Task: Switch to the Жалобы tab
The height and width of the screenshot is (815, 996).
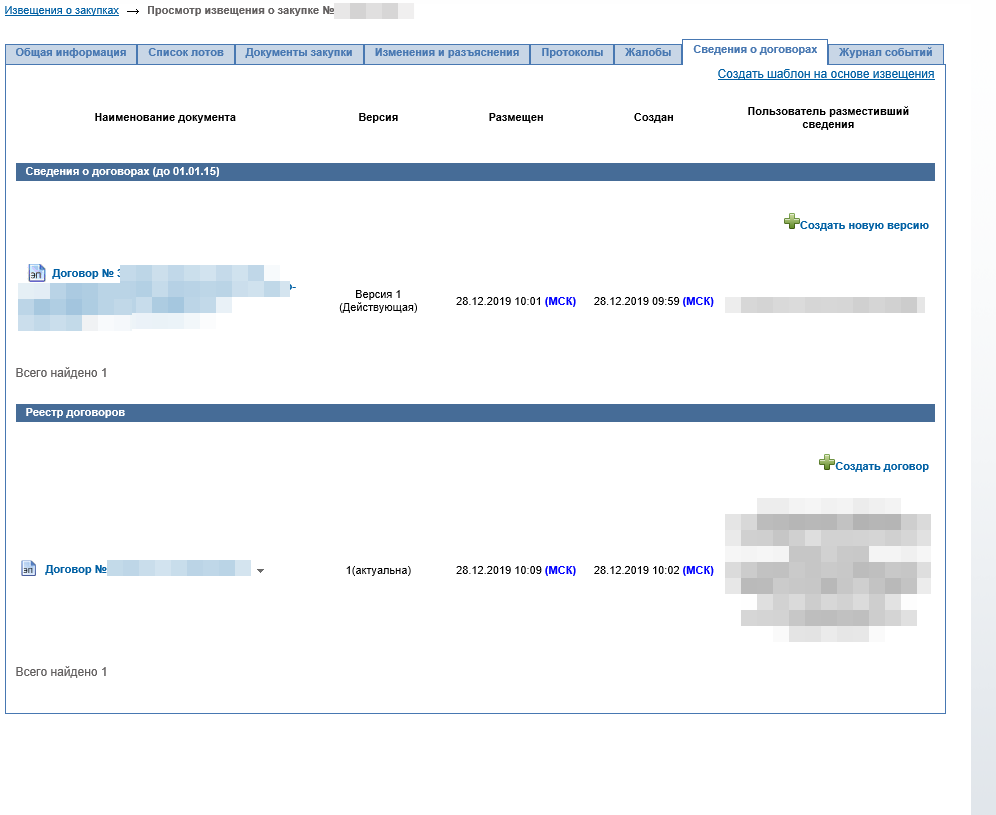Action: point(648,53)
